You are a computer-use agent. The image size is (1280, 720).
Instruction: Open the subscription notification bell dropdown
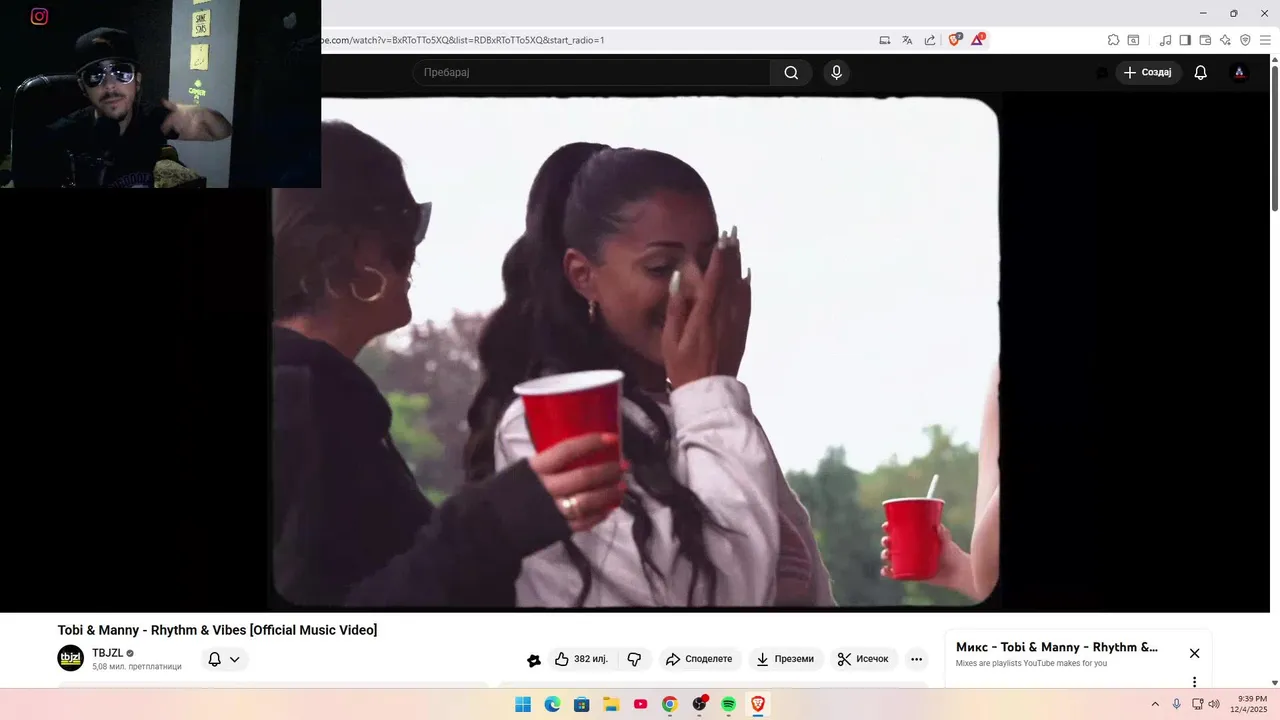(224, 659)
